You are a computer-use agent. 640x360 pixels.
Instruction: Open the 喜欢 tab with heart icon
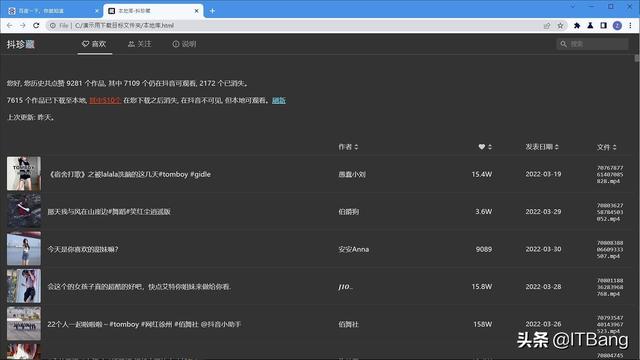(94, 44)
